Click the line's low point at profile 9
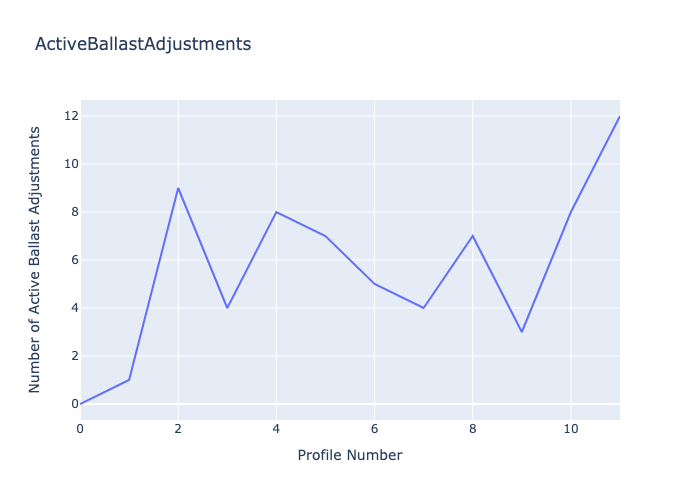The height and width of the screenshot is (500, 700). click(521, 332)
